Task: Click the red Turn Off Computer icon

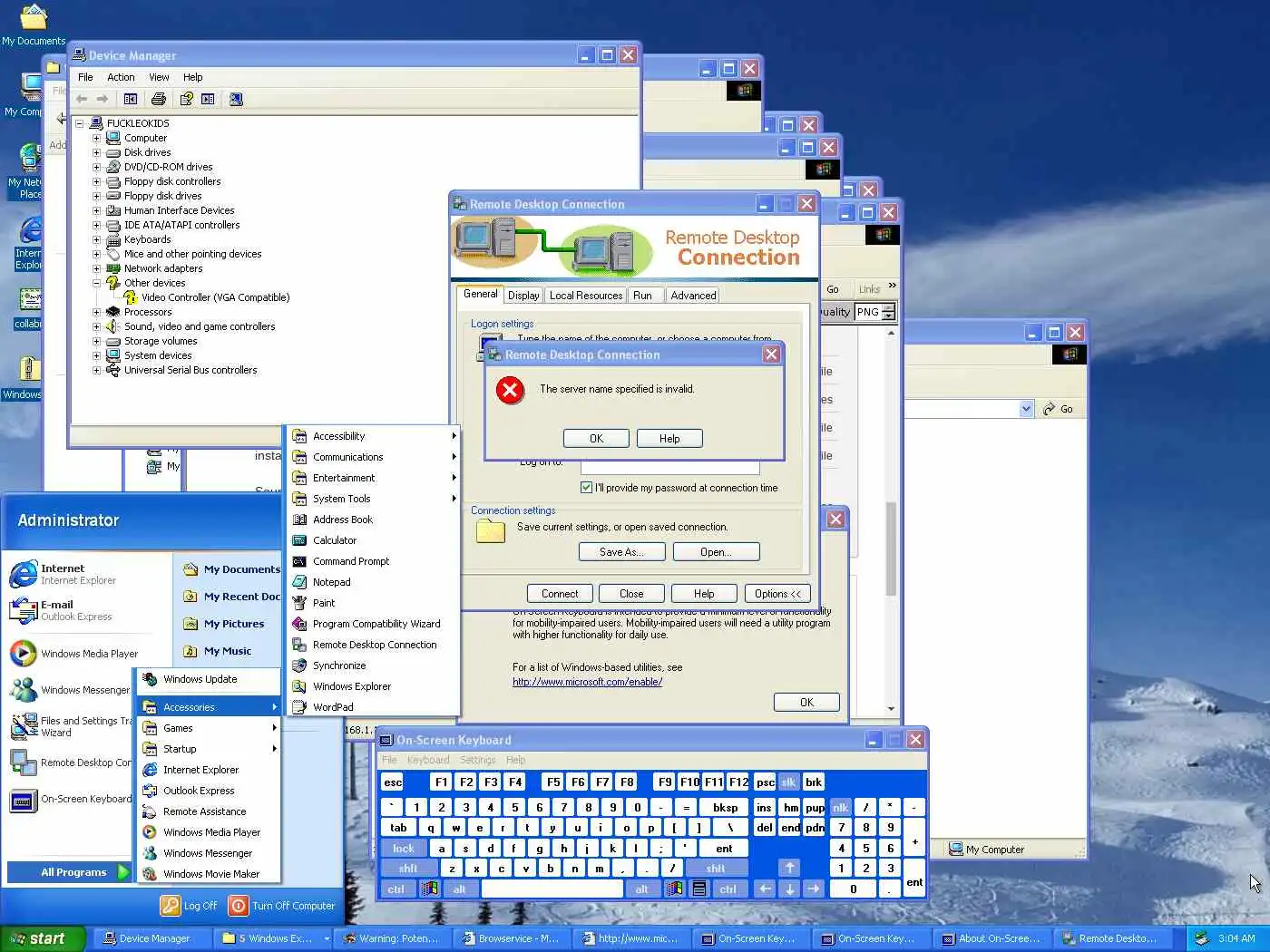Action: (x=238, y=905)
